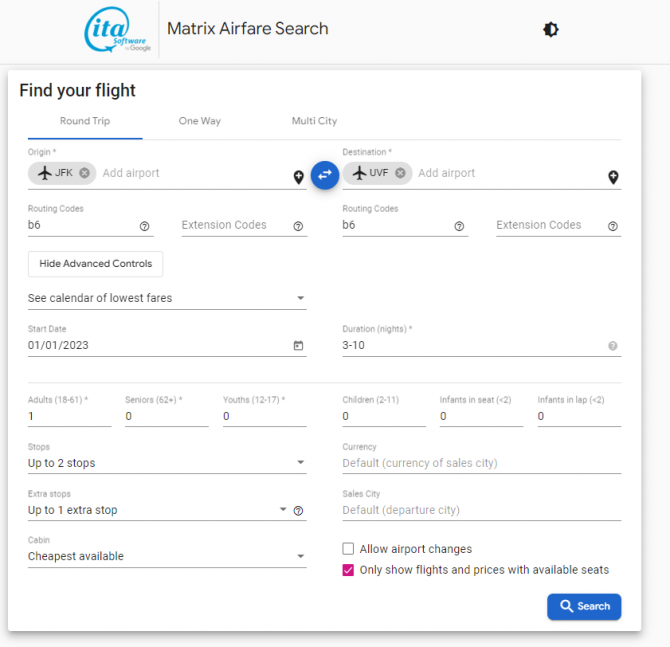Open nearby airports pin for Origin
This screenshot has width=670, height=647.
coord(299,177)
